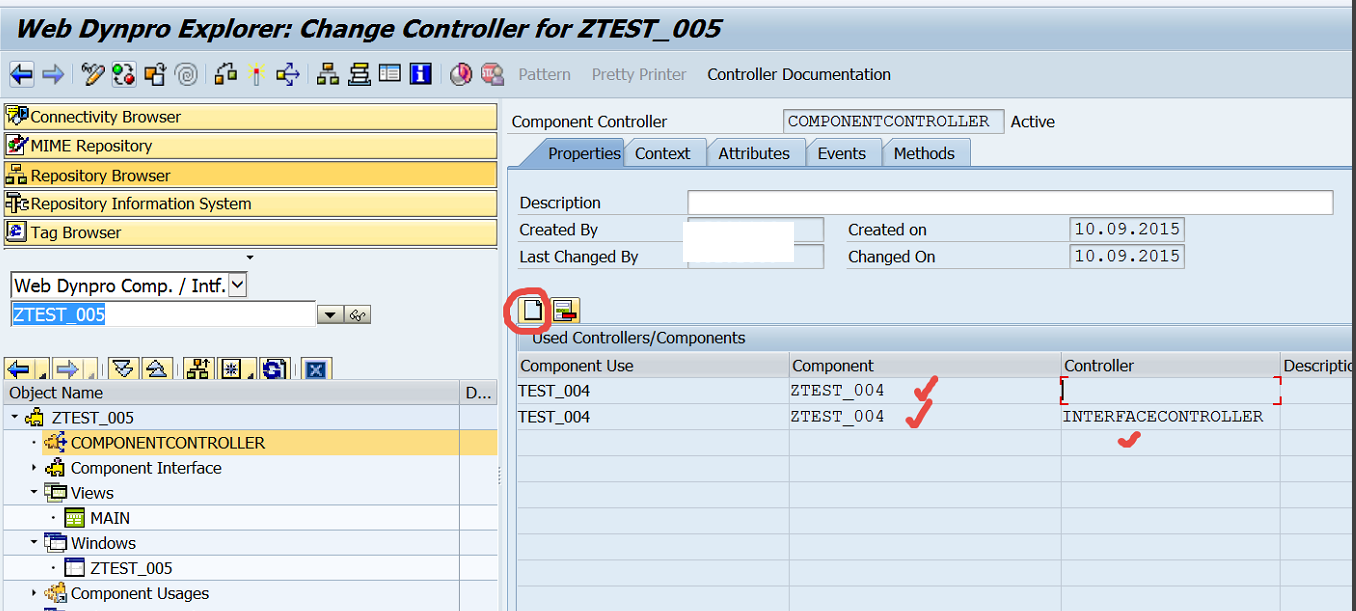
Task: Open the Methods tab
Action: click(924, 152)
